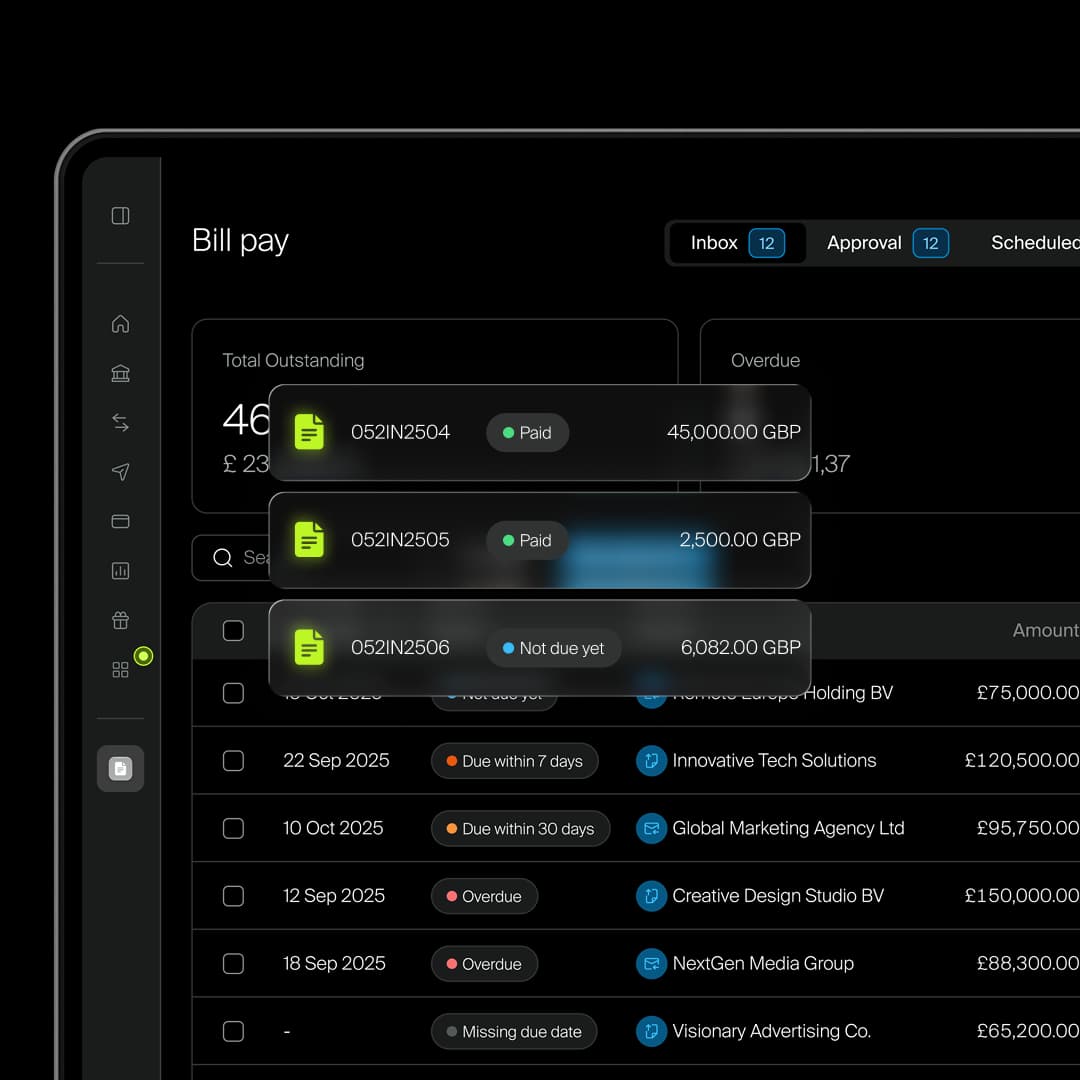Switch to the Approval tab
Viewport: 1080px width, 1080px height.
(x=888, y=243)
